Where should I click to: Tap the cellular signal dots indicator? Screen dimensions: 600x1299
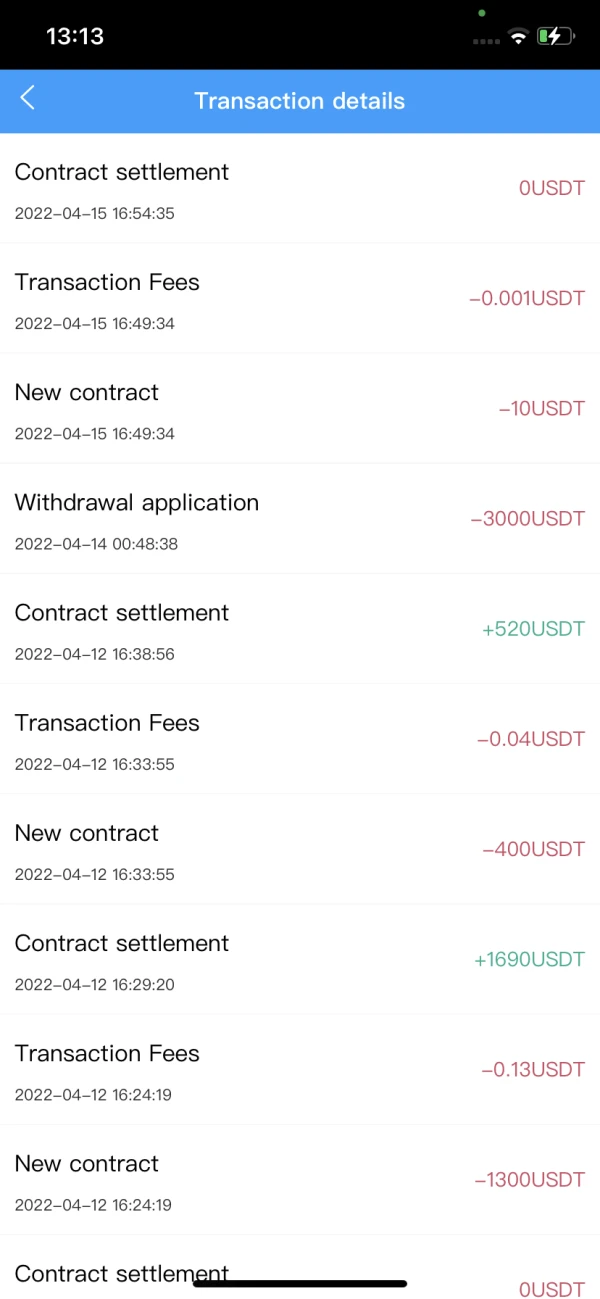485,41
